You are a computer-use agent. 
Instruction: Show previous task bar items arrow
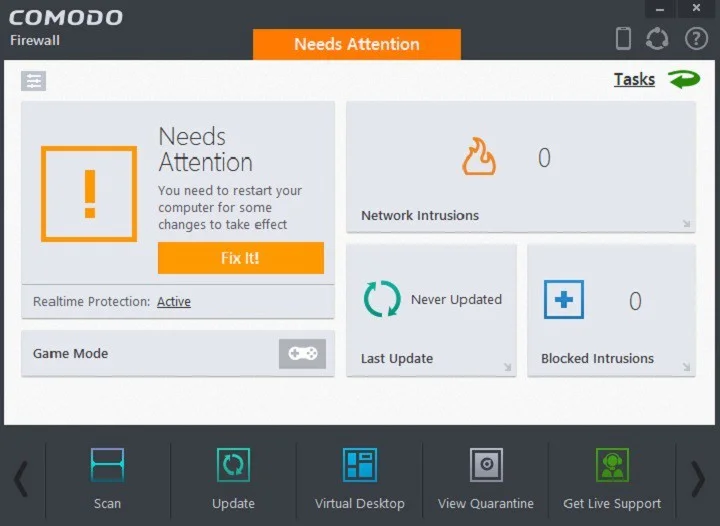click(22, 479)
